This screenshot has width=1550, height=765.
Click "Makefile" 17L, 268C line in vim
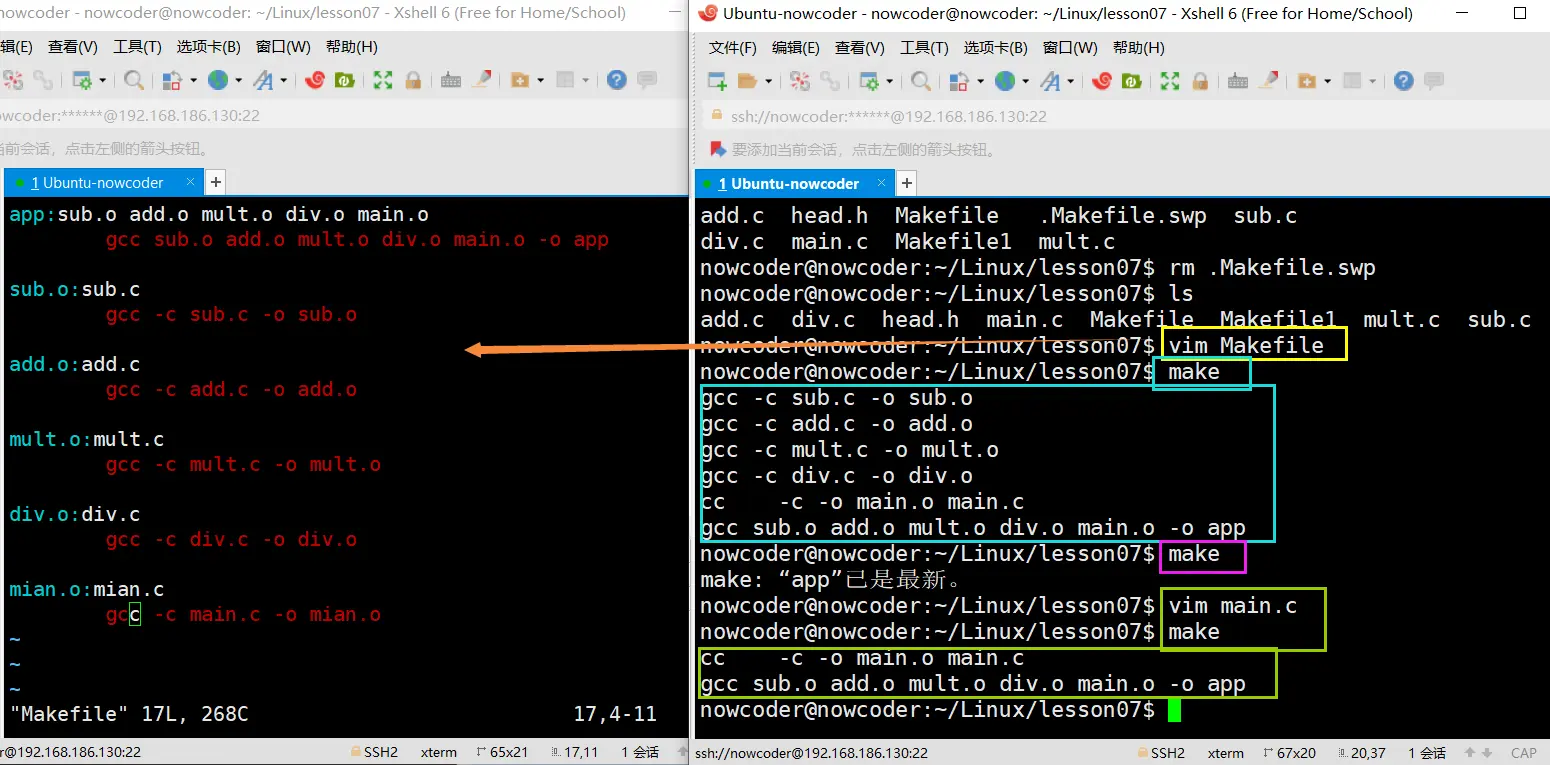129,714
